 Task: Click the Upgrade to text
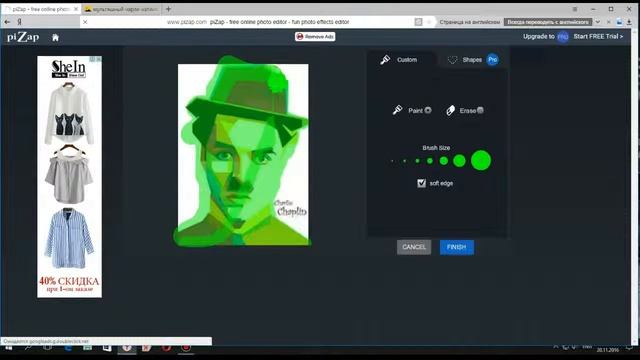click(x=539, y=36)
